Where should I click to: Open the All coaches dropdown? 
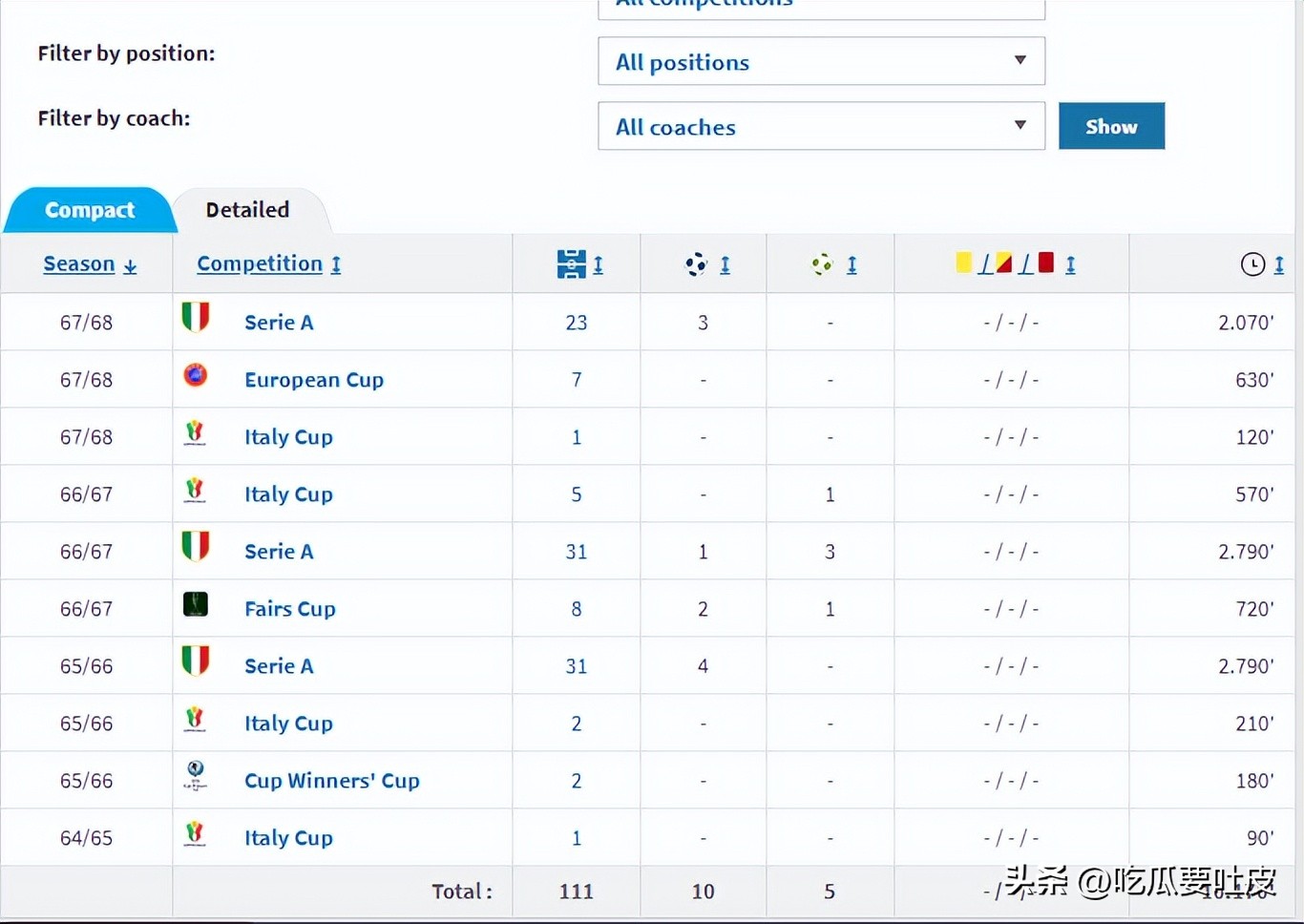[x=821, y=127]
